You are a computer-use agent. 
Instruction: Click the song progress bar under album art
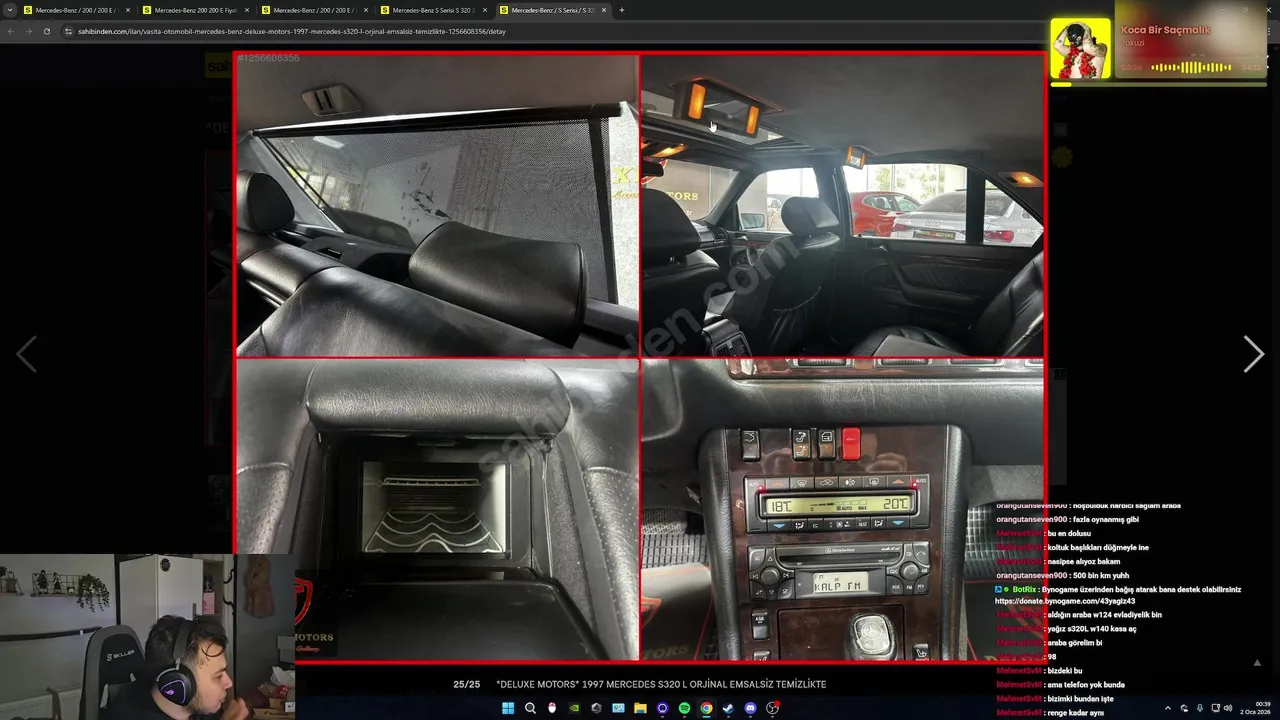(x=1158, y=84)
